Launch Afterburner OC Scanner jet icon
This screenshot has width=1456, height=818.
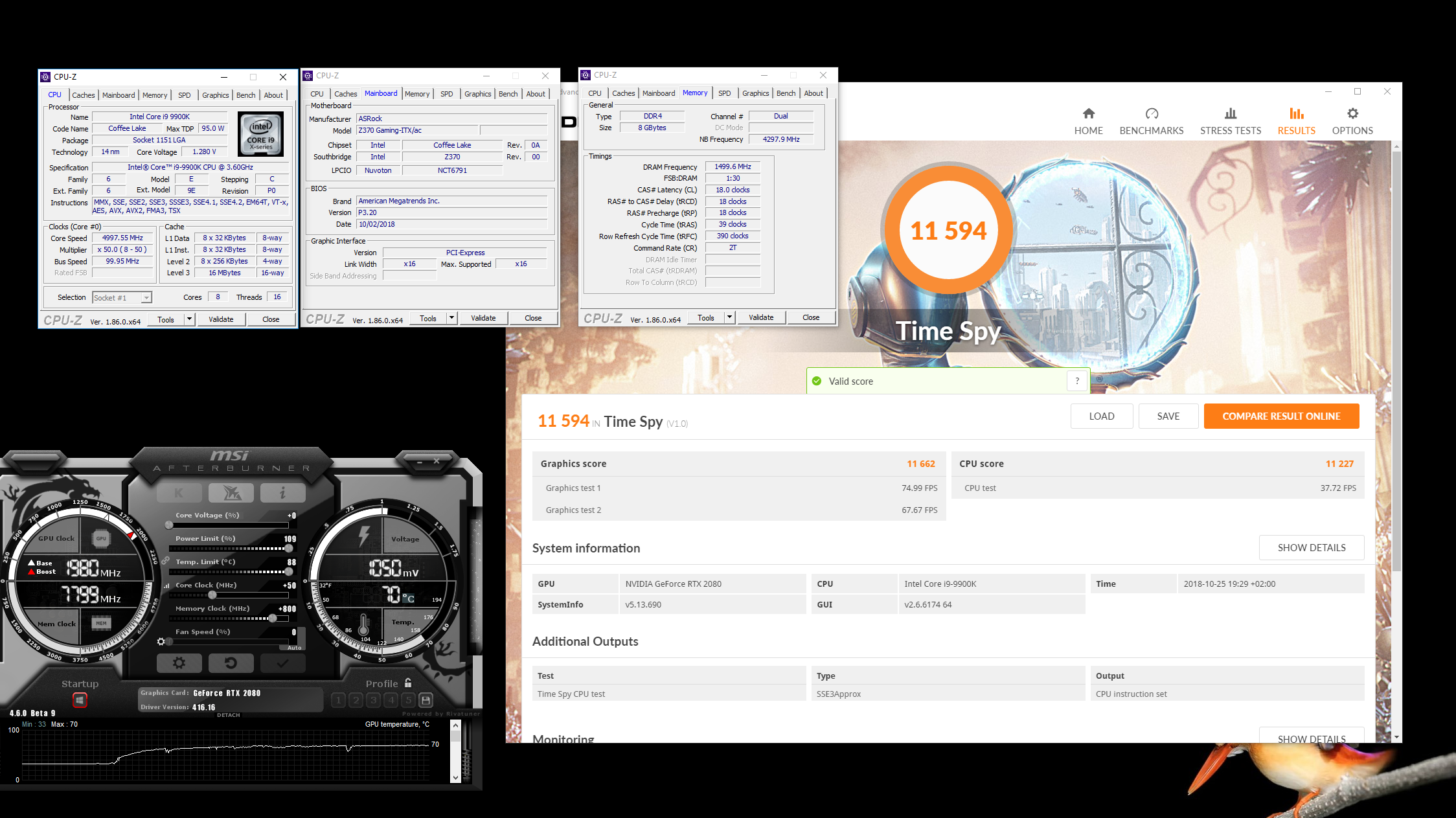coord(231,493)
